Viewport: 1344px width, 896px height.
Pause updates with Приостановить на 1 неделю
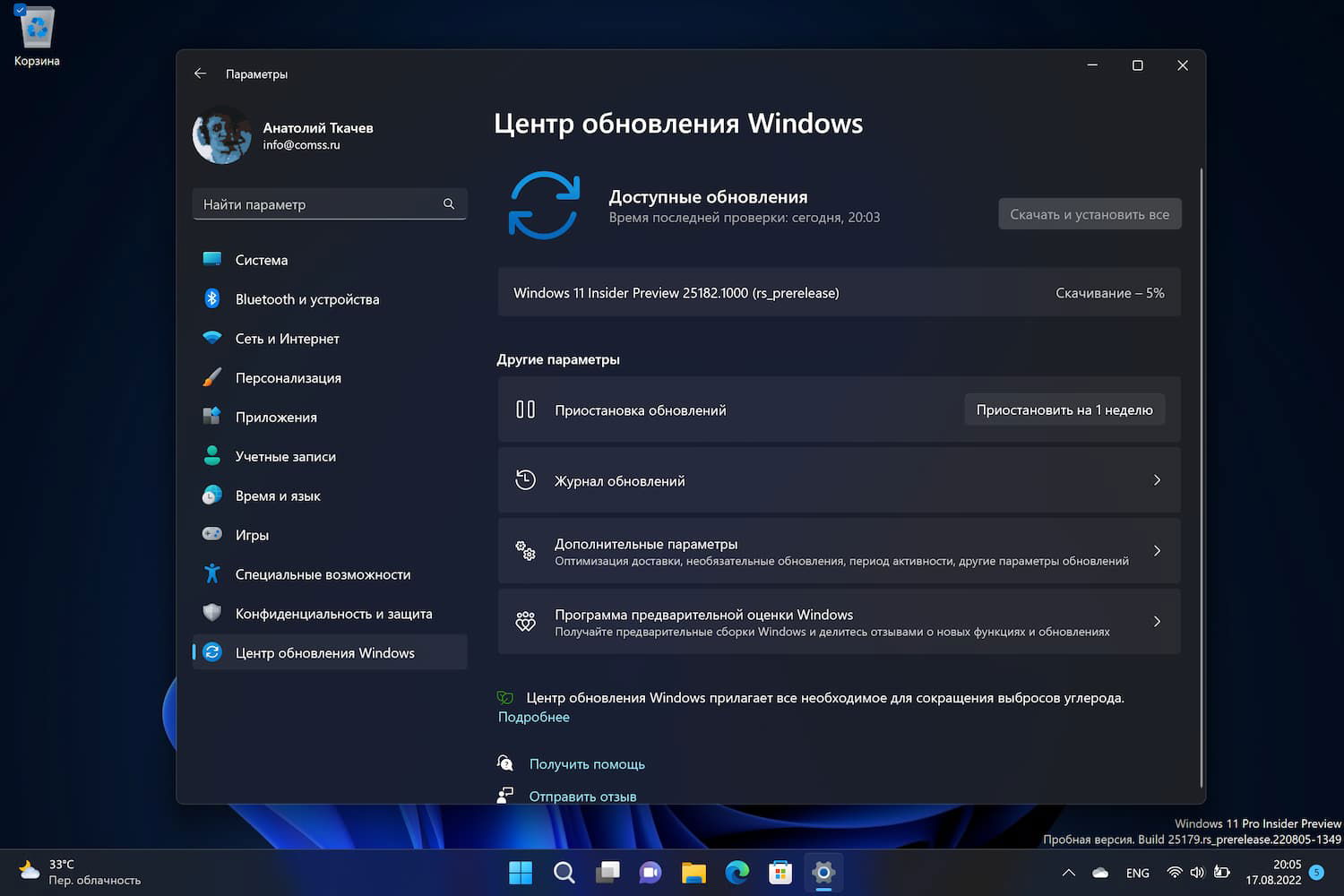point(1064,409)
